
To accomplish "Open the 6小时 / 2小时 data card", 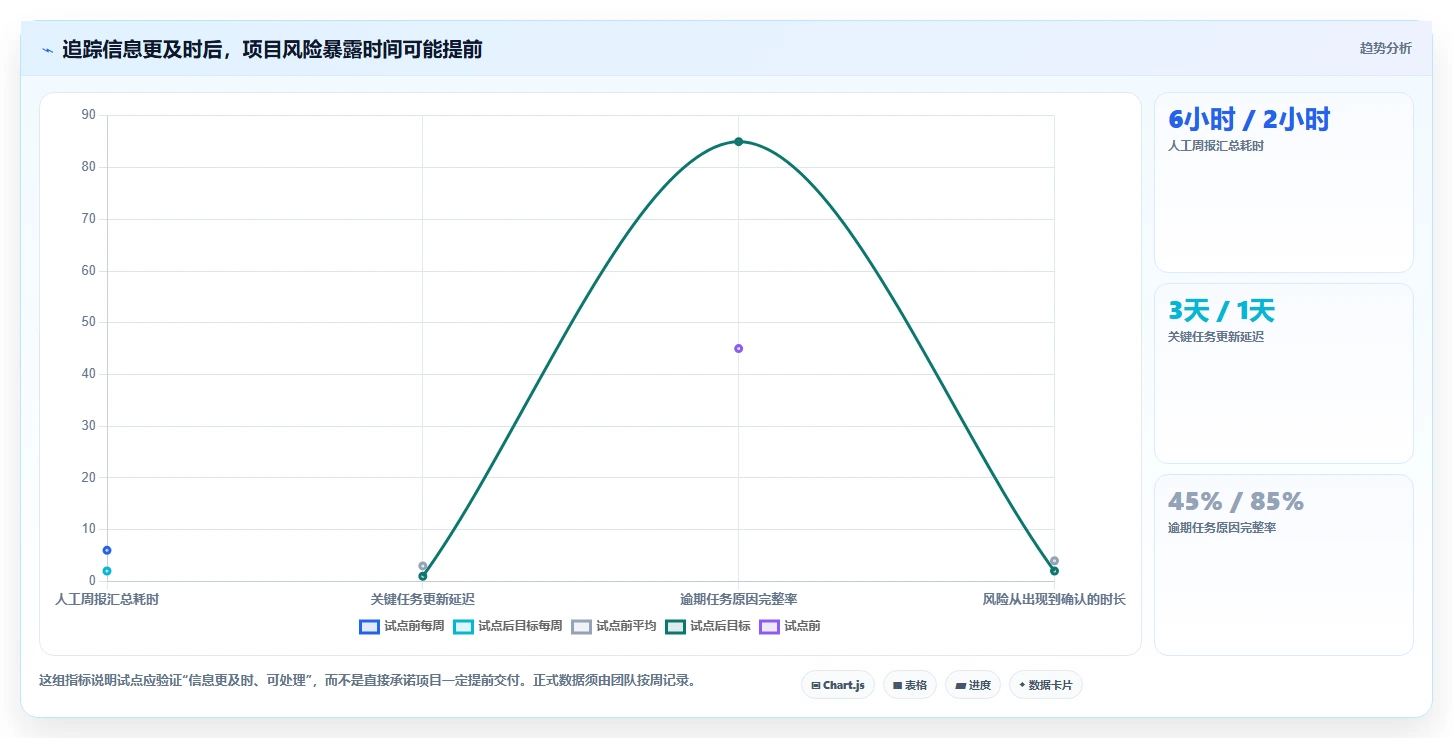I will click(1284, 182).
